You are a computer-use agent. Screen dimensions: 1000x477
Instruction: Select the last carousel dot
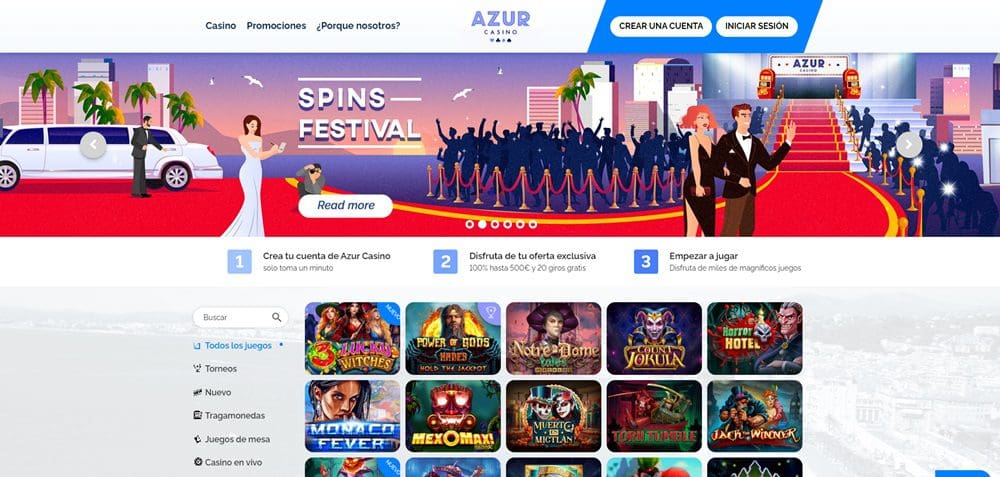click(x=533, y=224)
